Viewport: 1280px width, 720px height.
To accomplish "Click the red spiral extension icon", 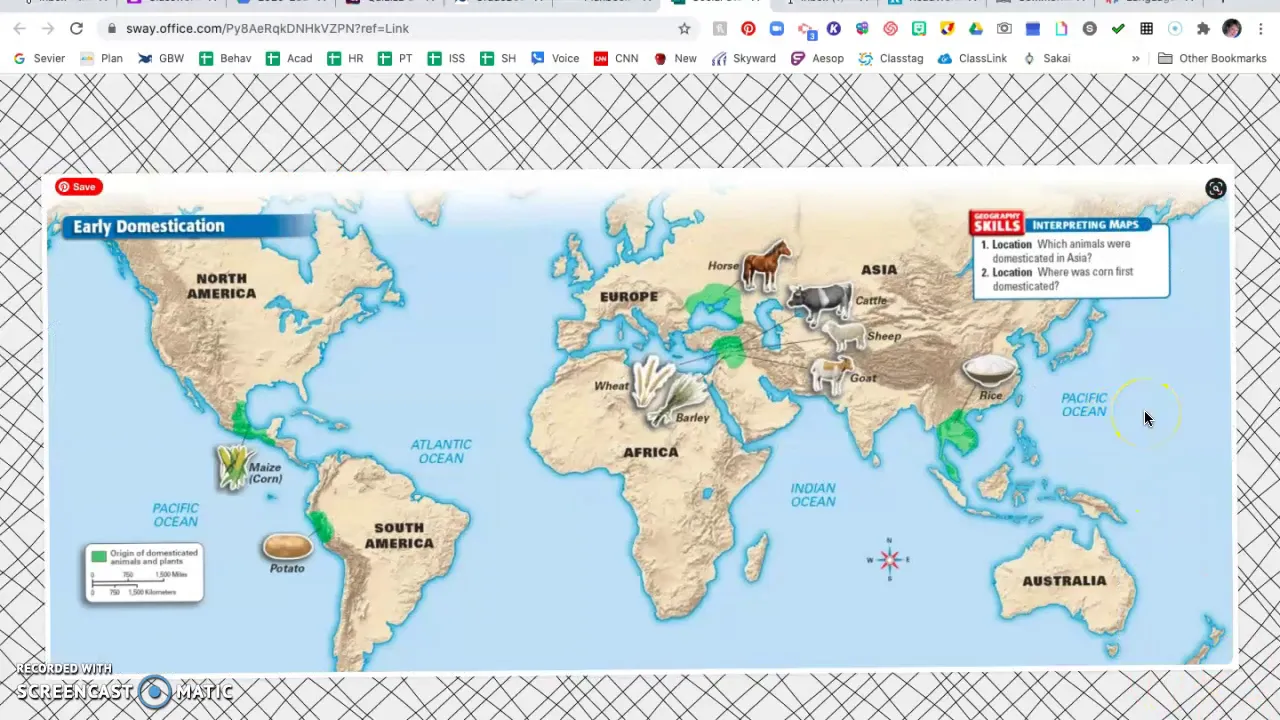I will pos(891,29).
